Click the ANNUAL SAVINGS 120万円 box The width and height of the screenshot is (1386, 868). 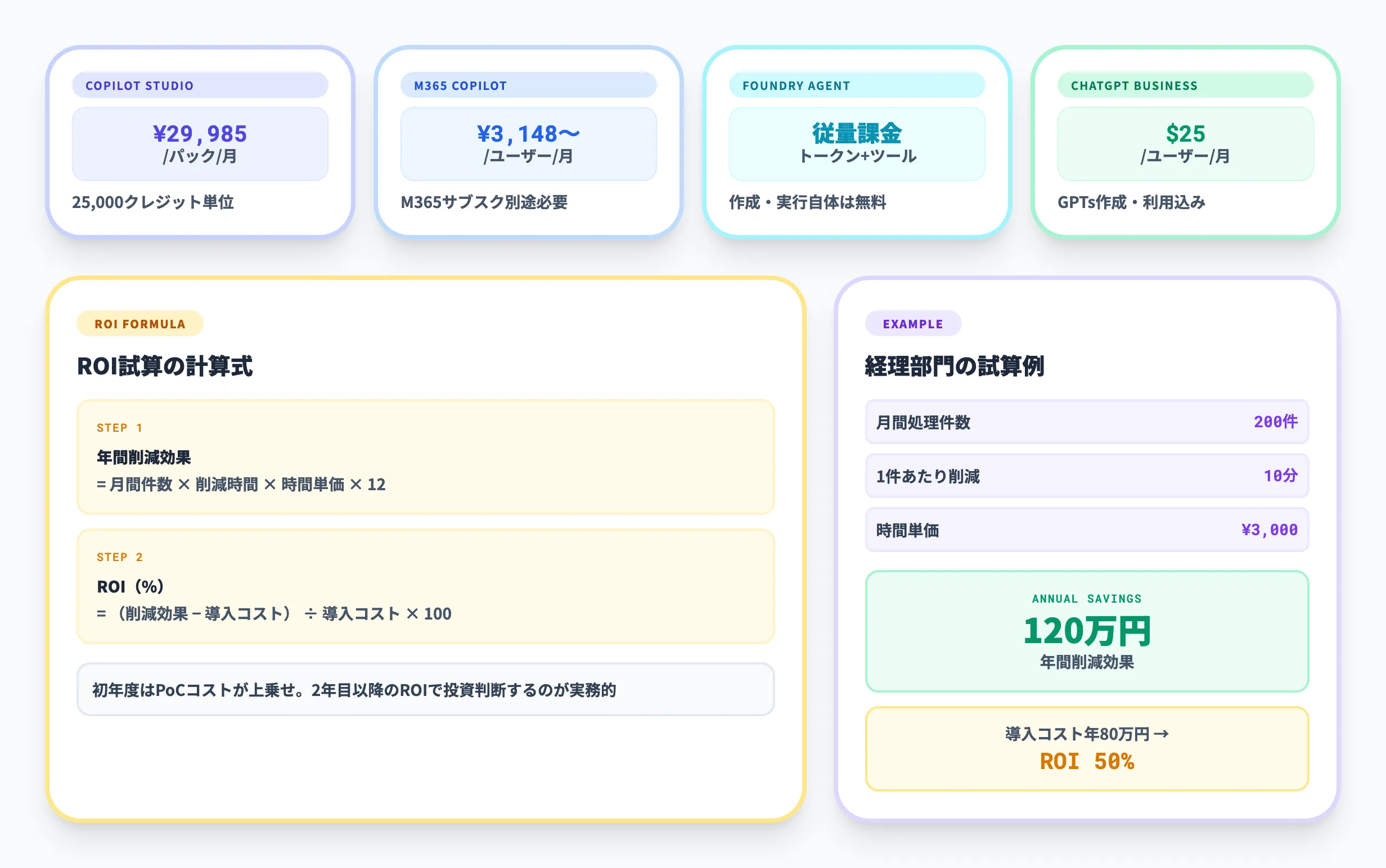pos(1087,631)
